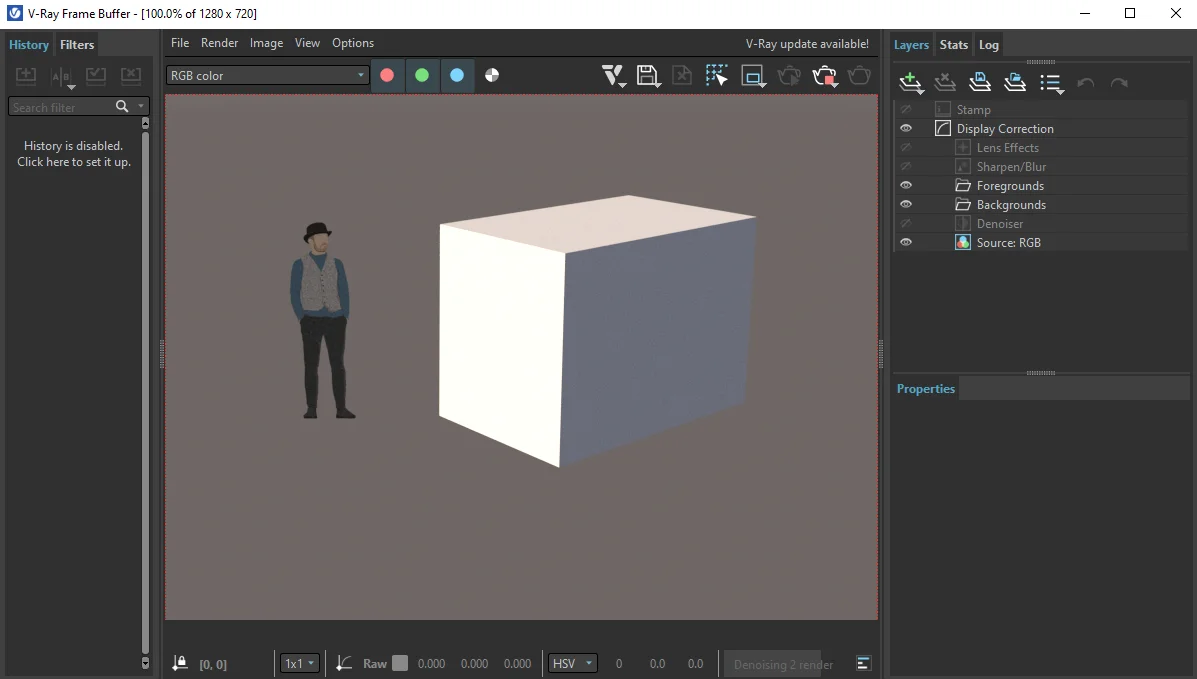Hide the Display Correction layer
This screenshot has height=679, width=1197.
click(906, 128)
